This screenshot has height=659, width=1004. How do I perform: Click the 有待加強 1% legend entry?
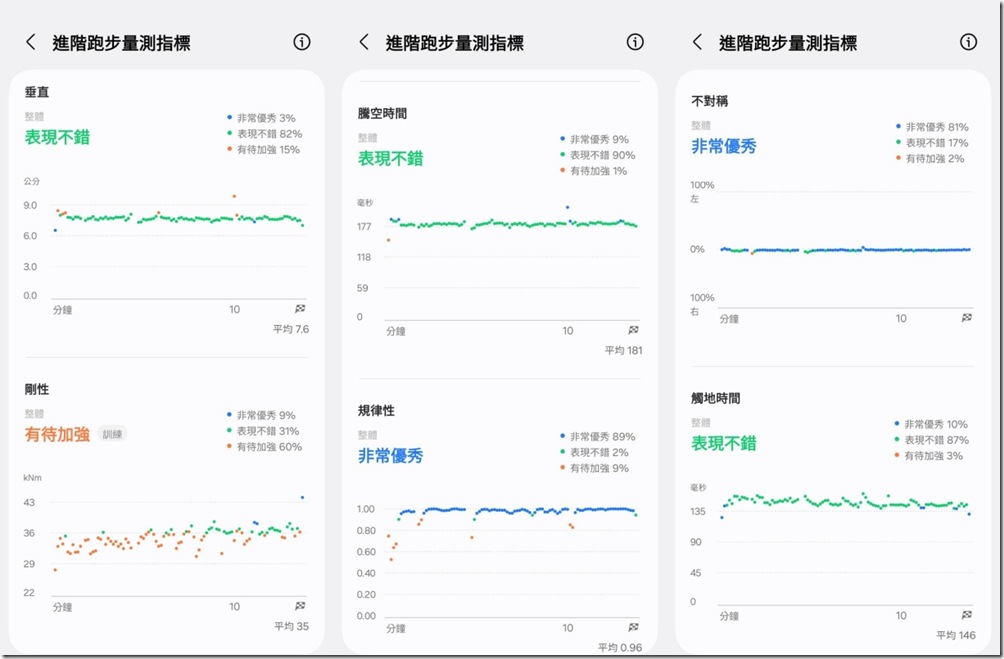(x=594, y=171)
